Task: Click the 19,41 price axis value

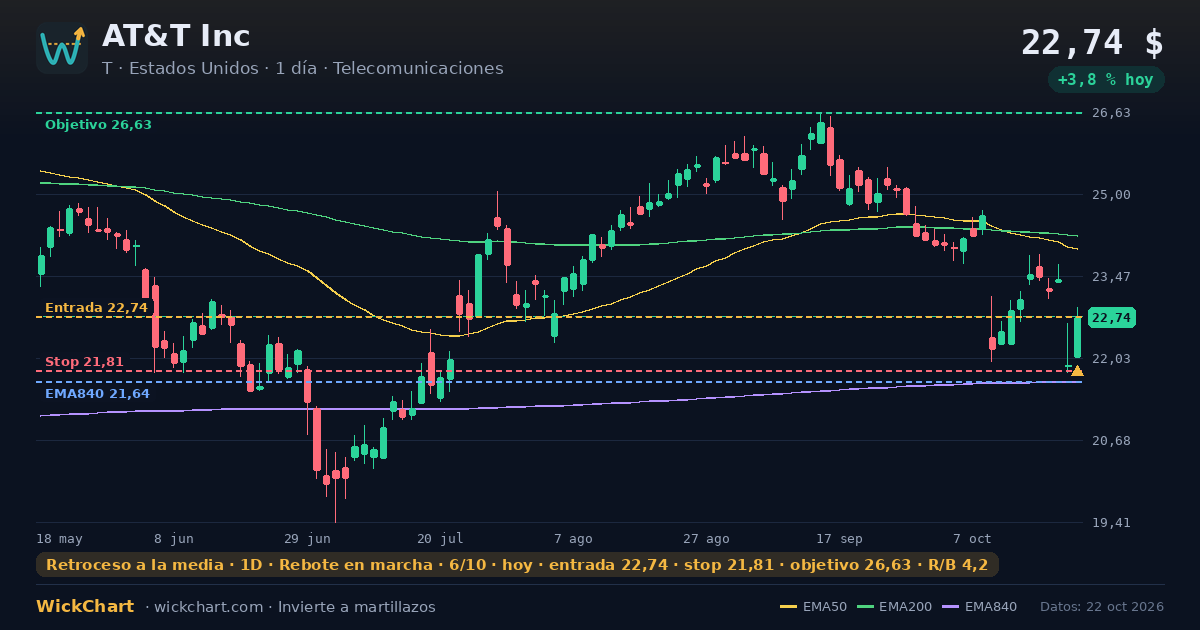Action: (x=1111, y=523)
